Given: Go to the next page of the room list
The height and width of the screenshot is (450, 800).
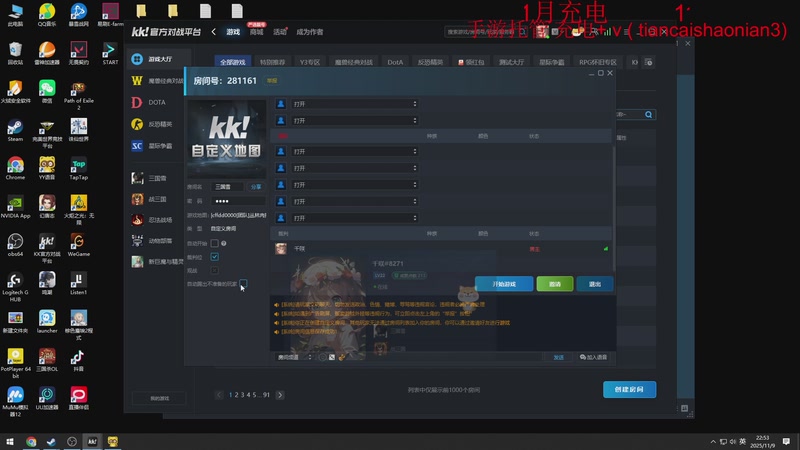Looking at the screenshot, I should pyautogui.click(x=280, y=395).
